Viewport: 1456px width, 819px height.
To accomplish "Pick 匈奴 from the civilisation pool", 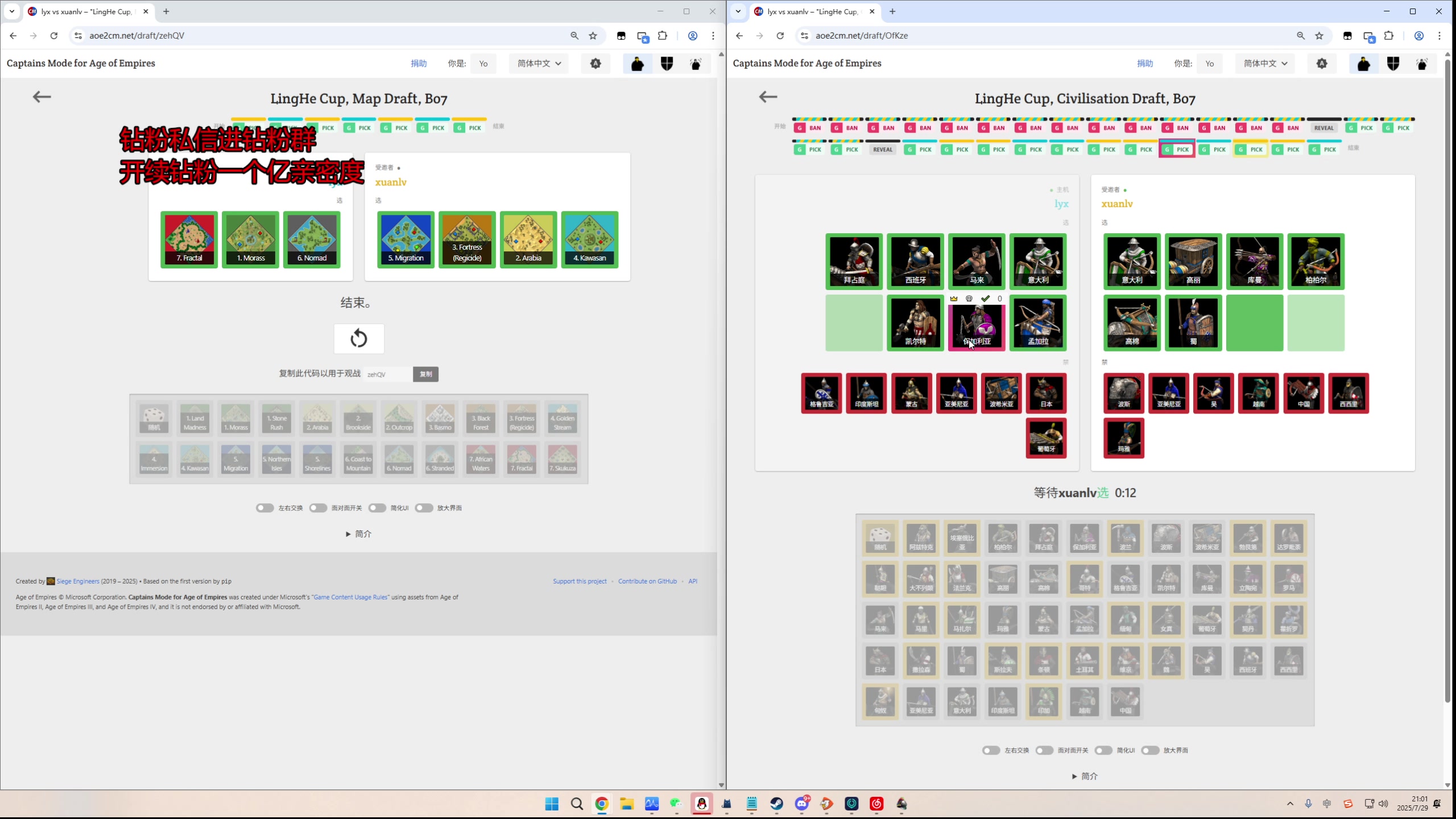I will point(880,702).
